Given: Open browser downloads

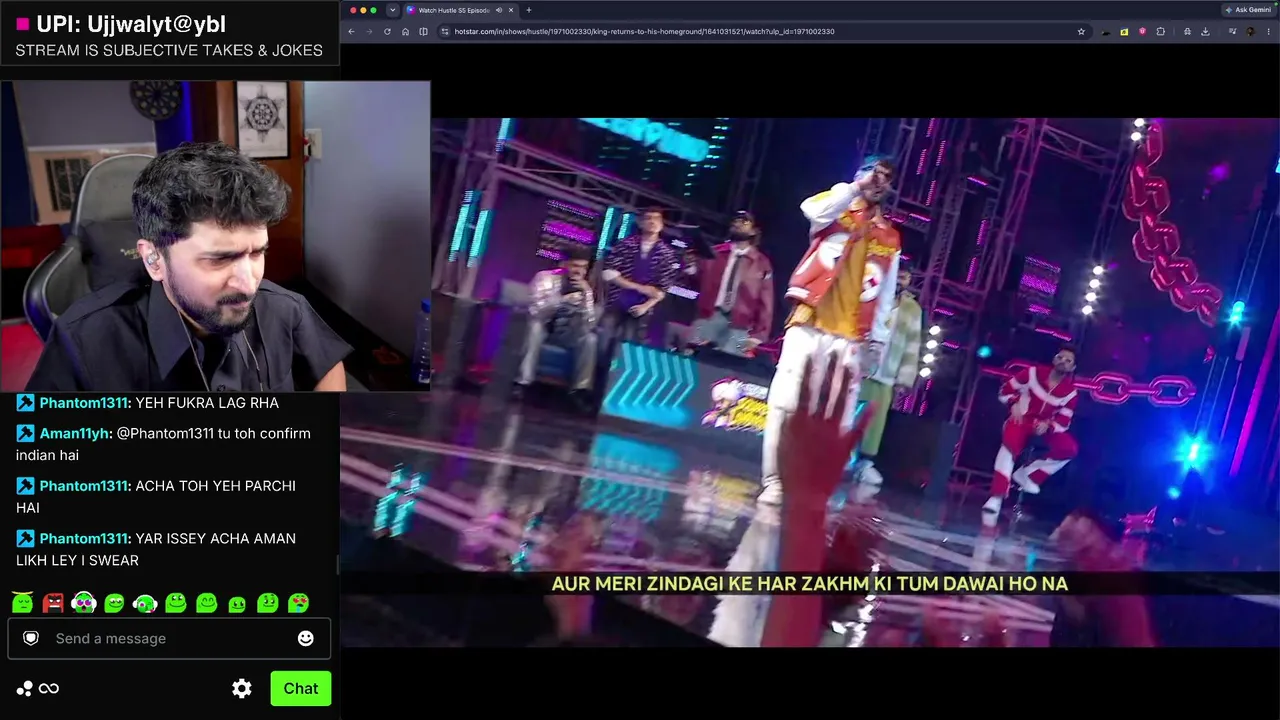Looking at the screenshot, I should pyautogui.click(x=1205, y=31).
